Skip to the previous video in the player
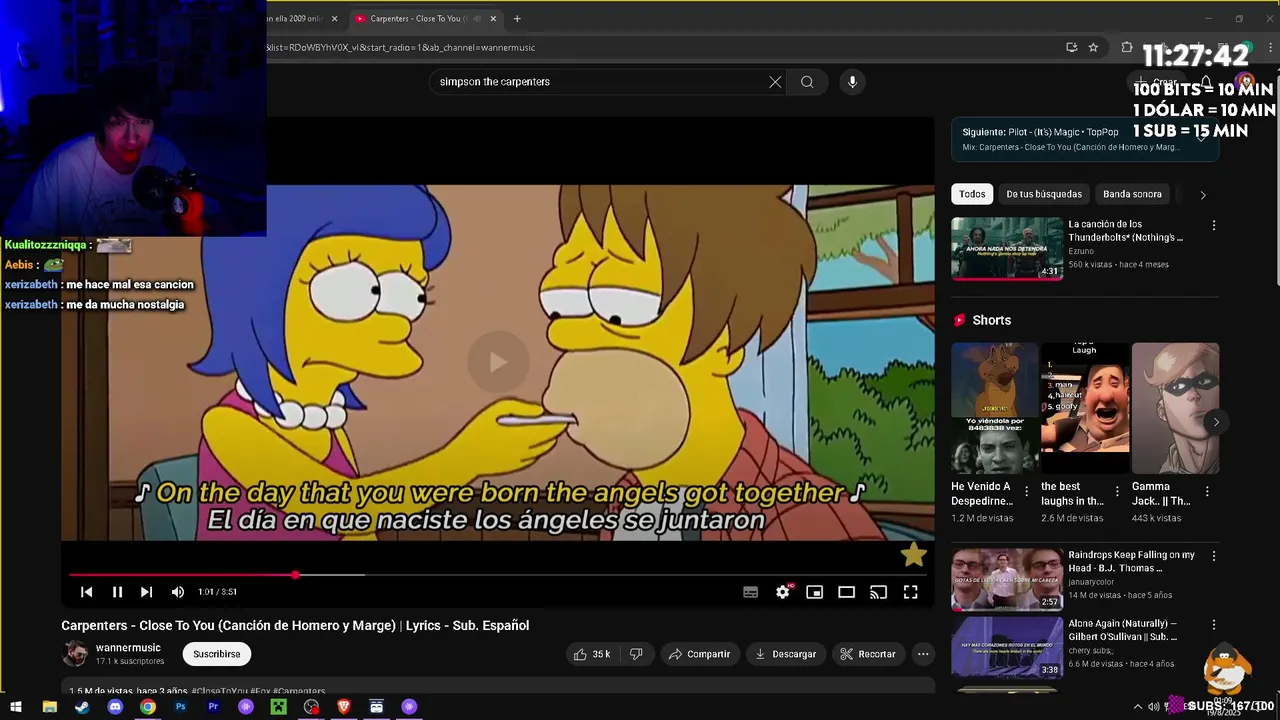Image resolution: width=1280 pixels, height=720 pixels. pos(87,592)
